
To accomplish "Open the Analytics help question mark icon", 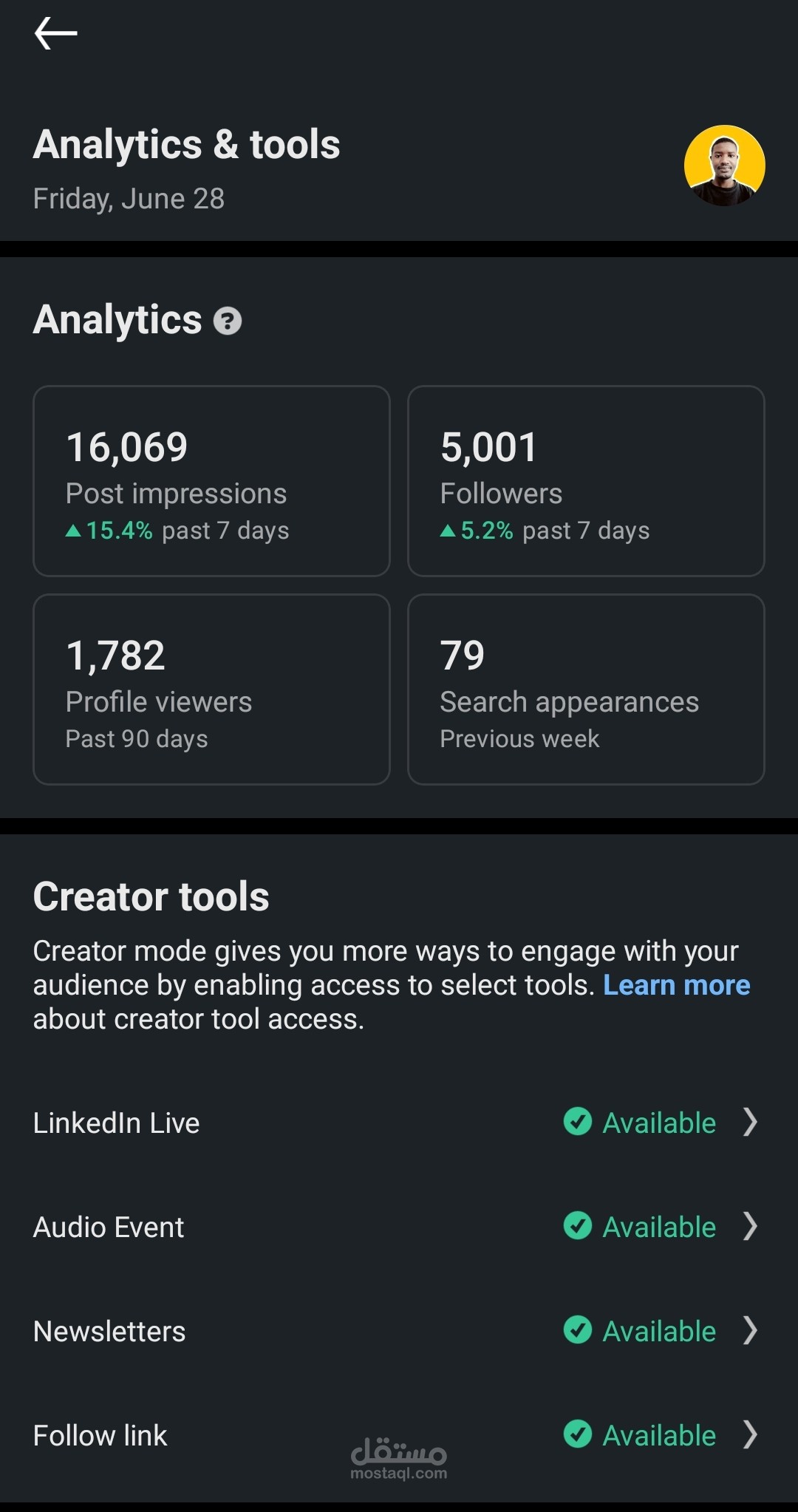I will (x=228, y=321).
